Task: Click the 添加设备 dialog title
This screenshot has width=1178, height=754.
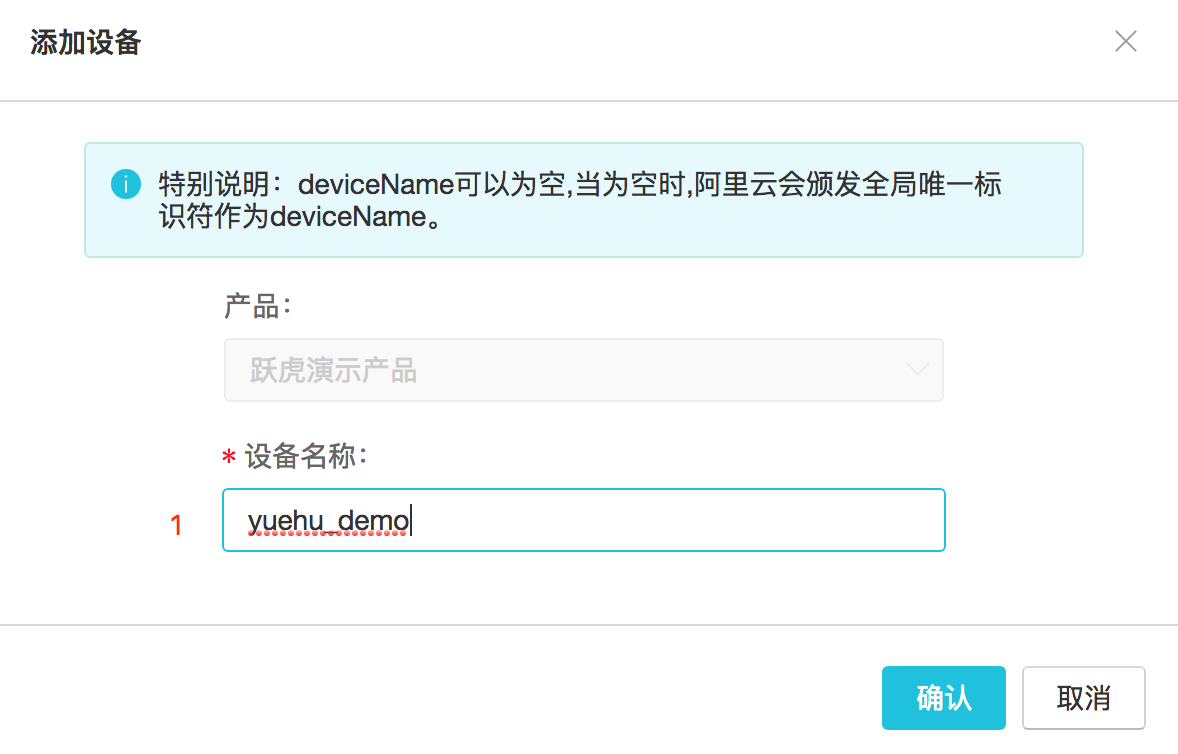Action: (x=86, y=42)
